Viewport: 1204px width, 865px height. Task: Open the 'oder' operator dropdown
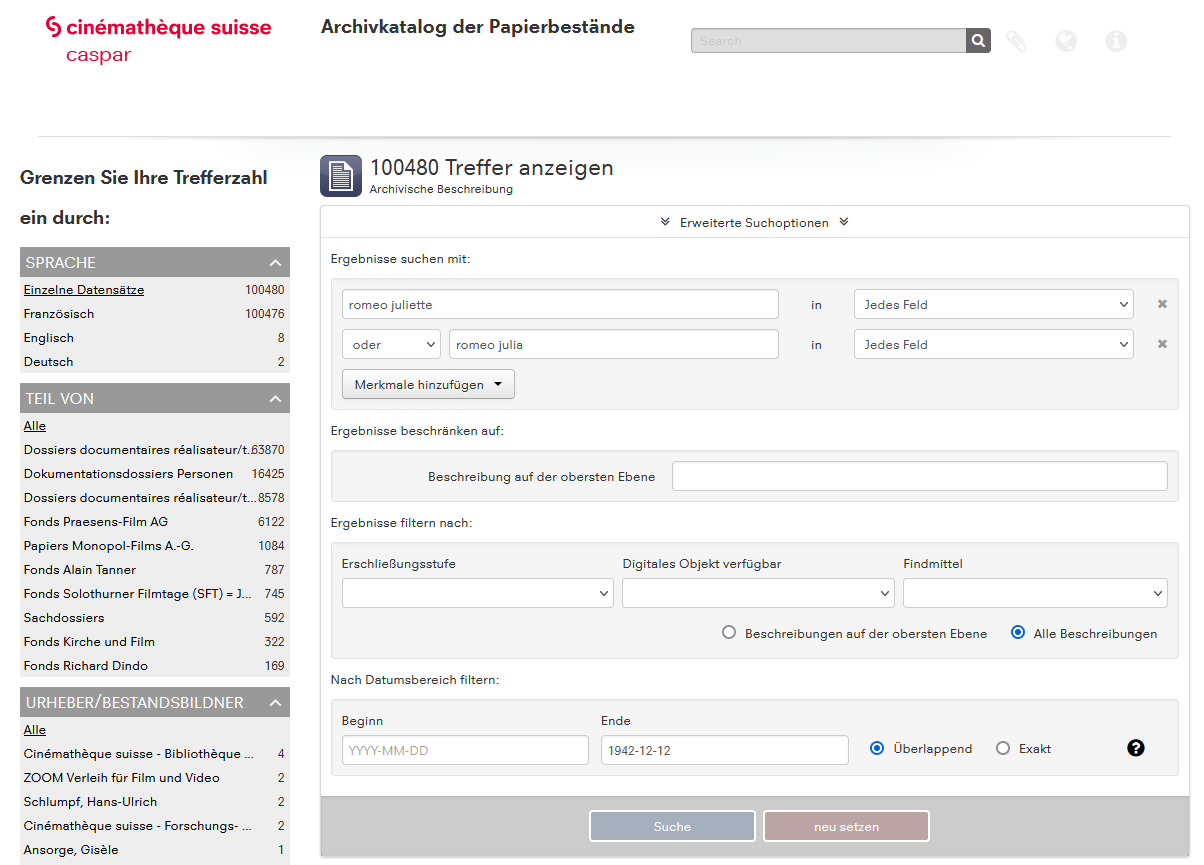391,344
